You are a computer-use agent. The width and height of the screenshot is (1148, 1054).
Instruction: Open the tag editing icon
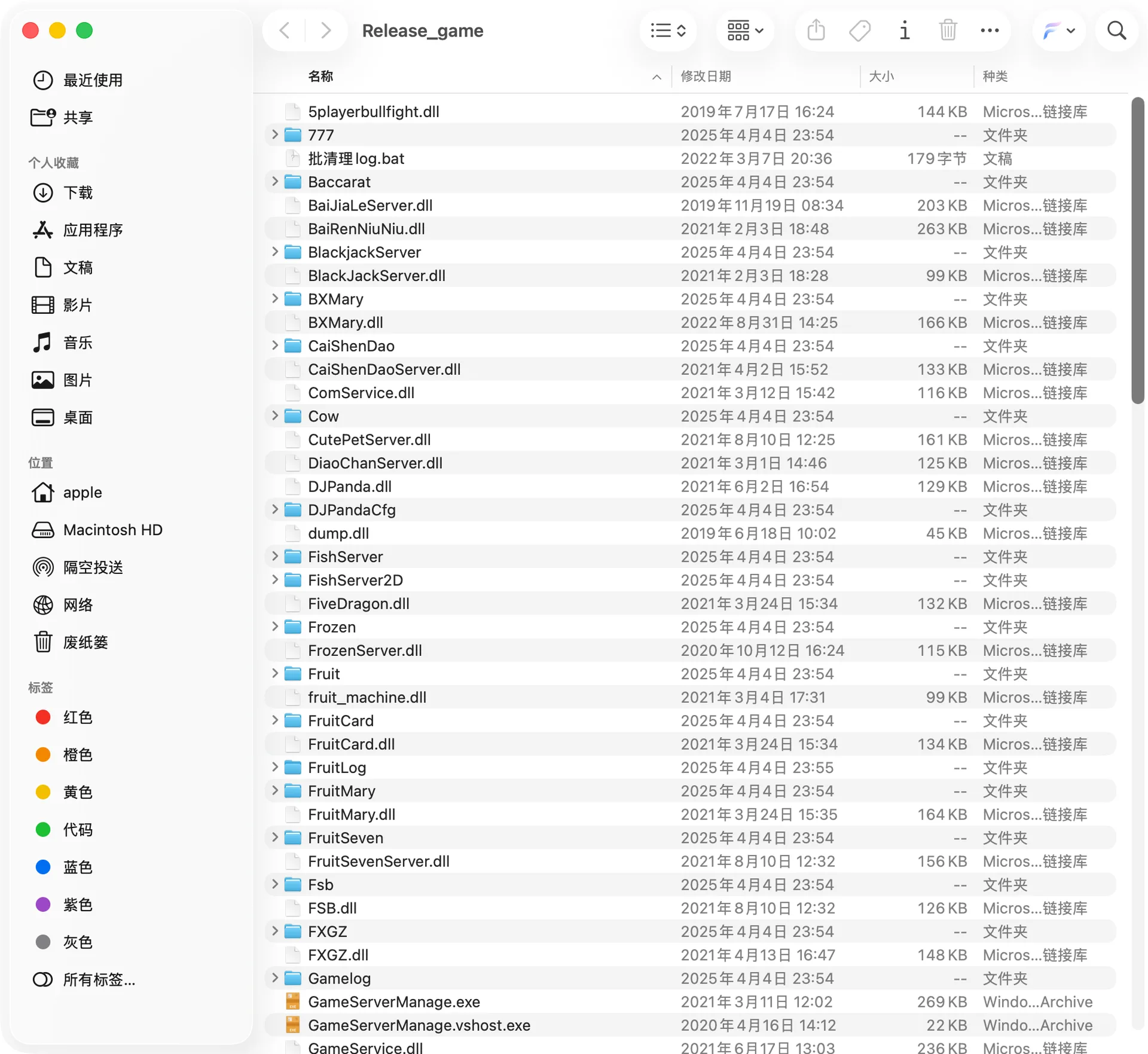point(860,30)
